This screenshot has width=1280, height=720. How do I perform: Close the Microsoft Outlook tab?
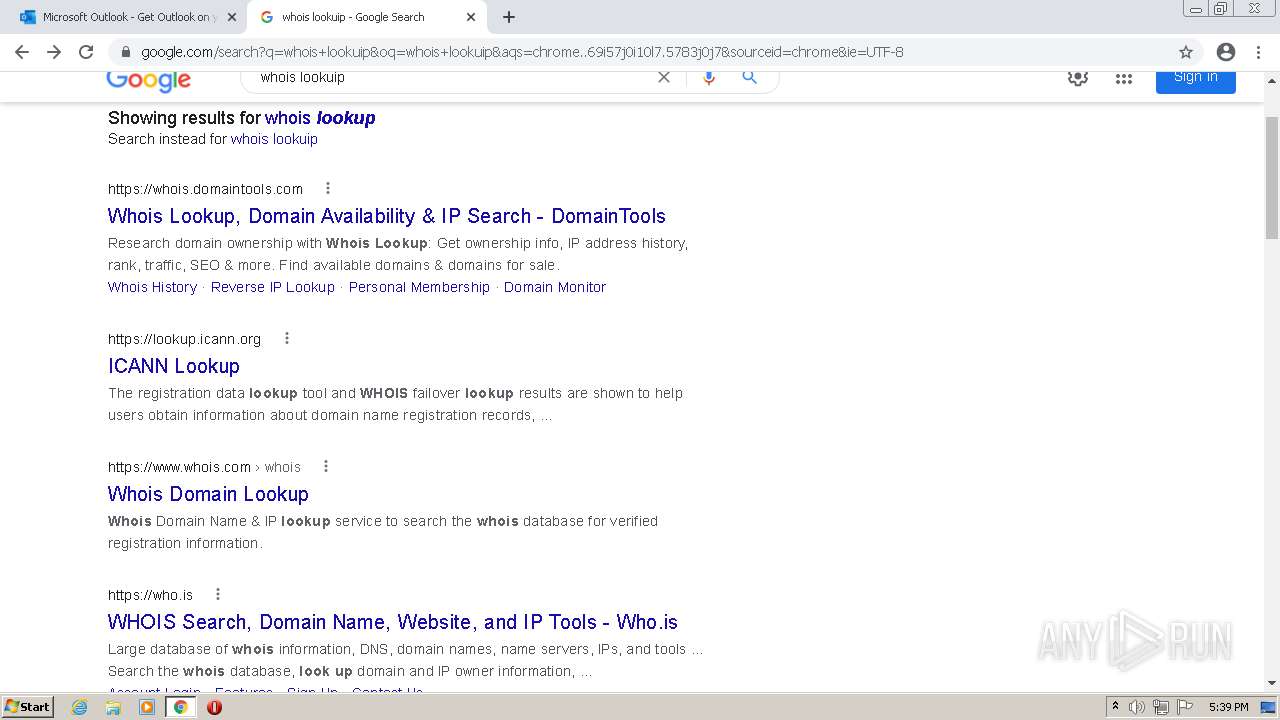(x=232, y=17)
